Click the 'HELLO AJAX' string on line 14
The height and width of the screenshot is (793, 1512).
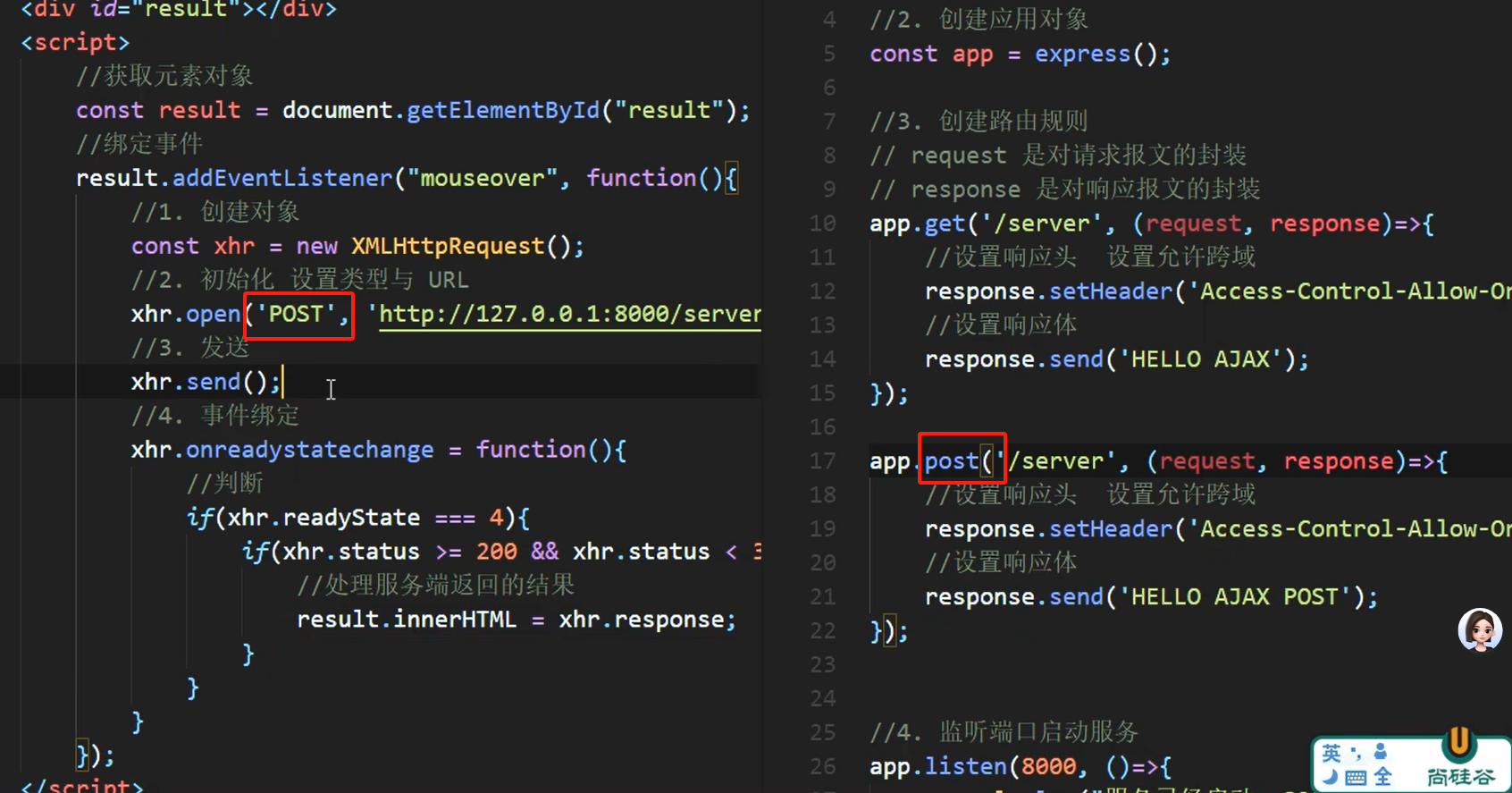click(1201, 359)
